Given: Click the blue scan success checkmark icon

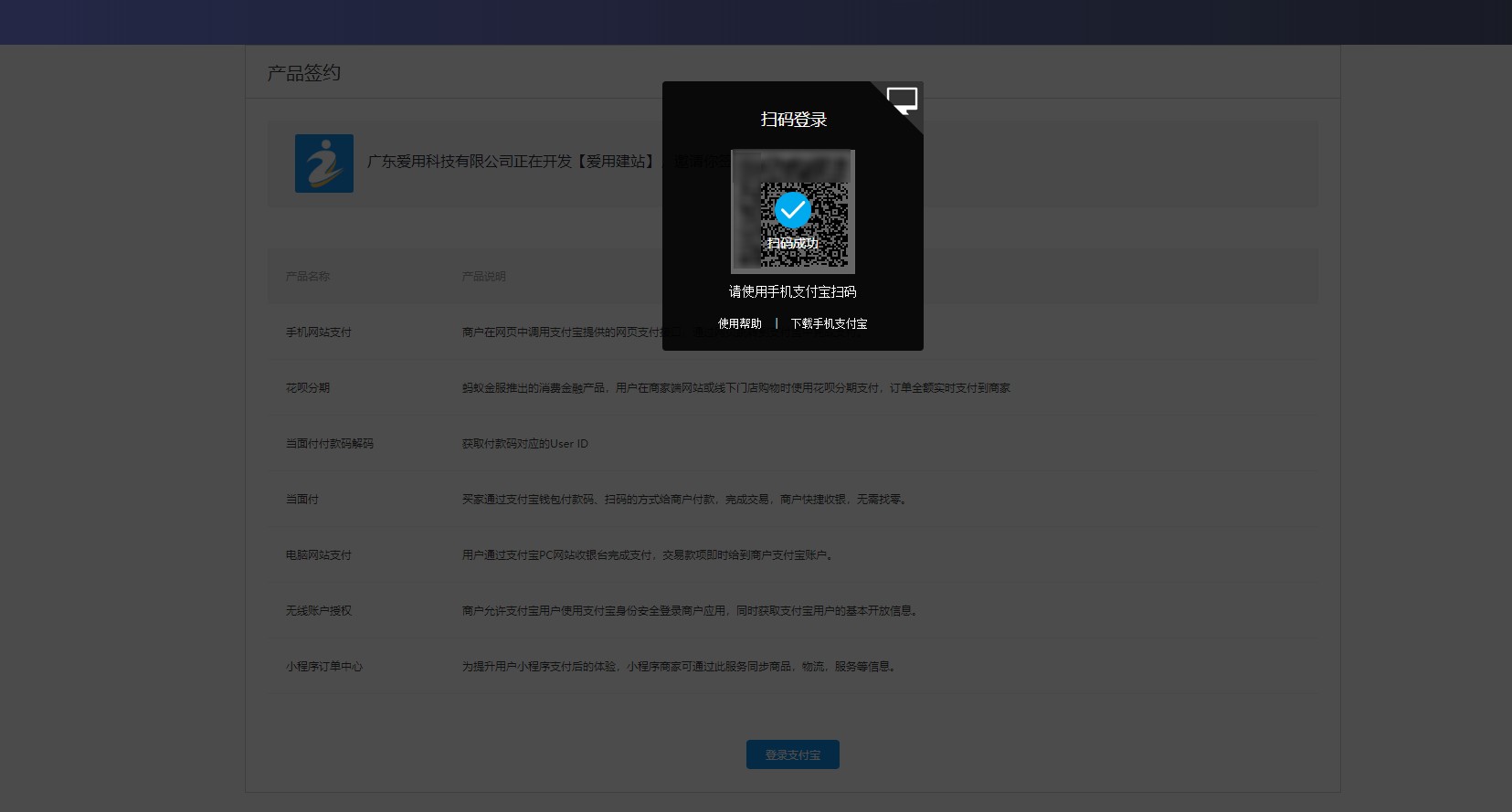Looking at the screenshot, I should coord(792,210).
